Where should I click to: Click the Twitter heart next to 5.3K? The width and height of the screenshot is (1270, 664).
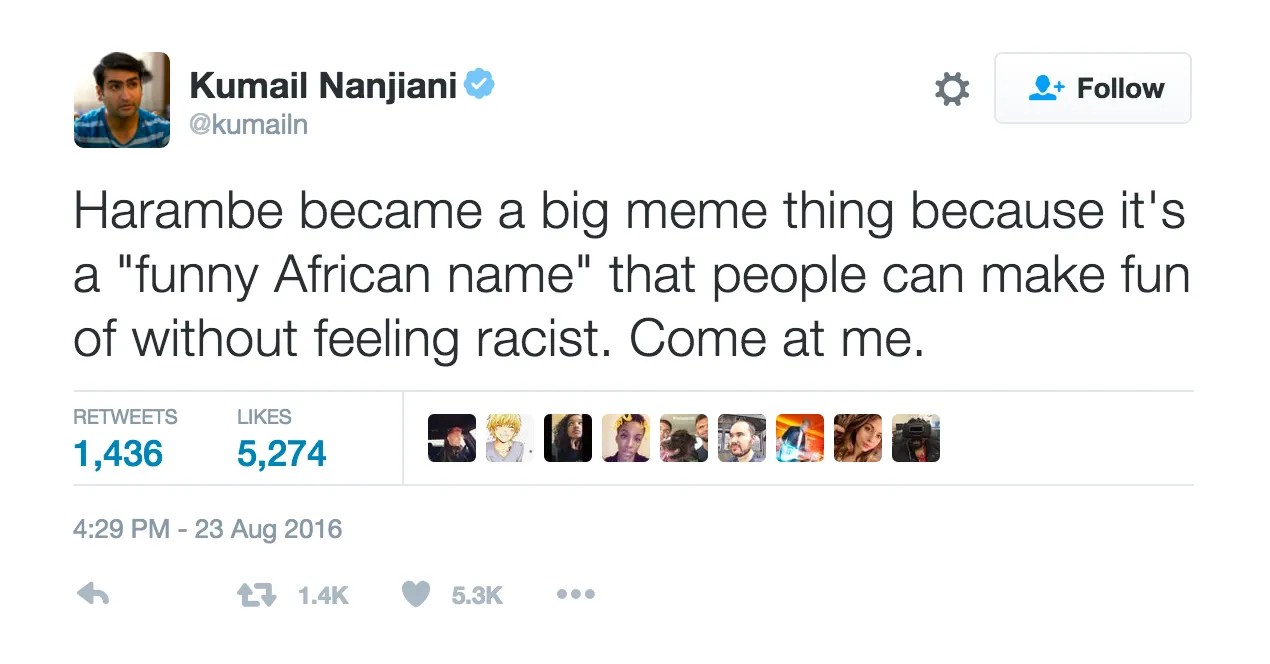point(415,593)
